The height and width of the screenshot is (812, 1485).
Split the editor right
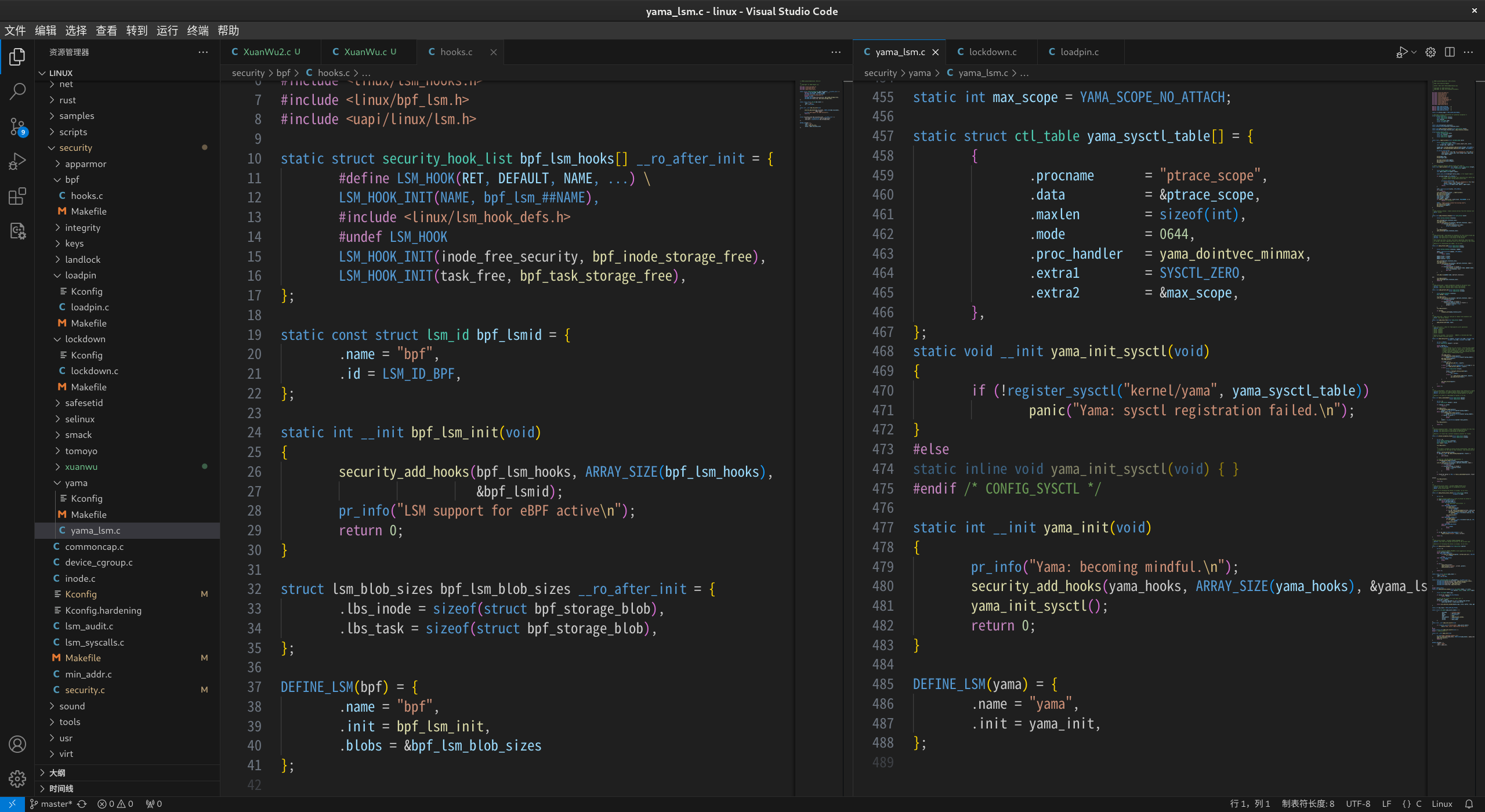tap(1450, 52)
